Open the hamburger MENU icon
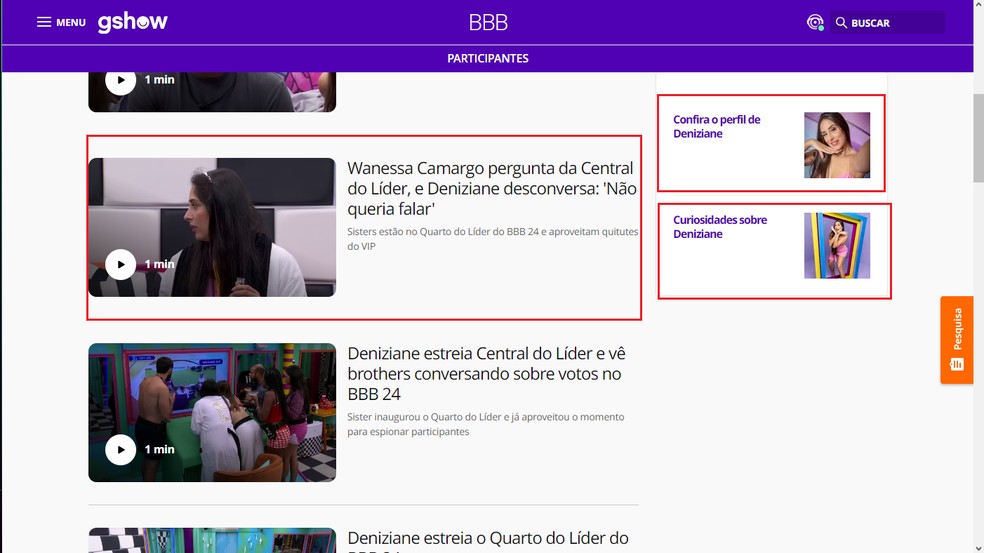984x553 pixels. click(44, 23)
